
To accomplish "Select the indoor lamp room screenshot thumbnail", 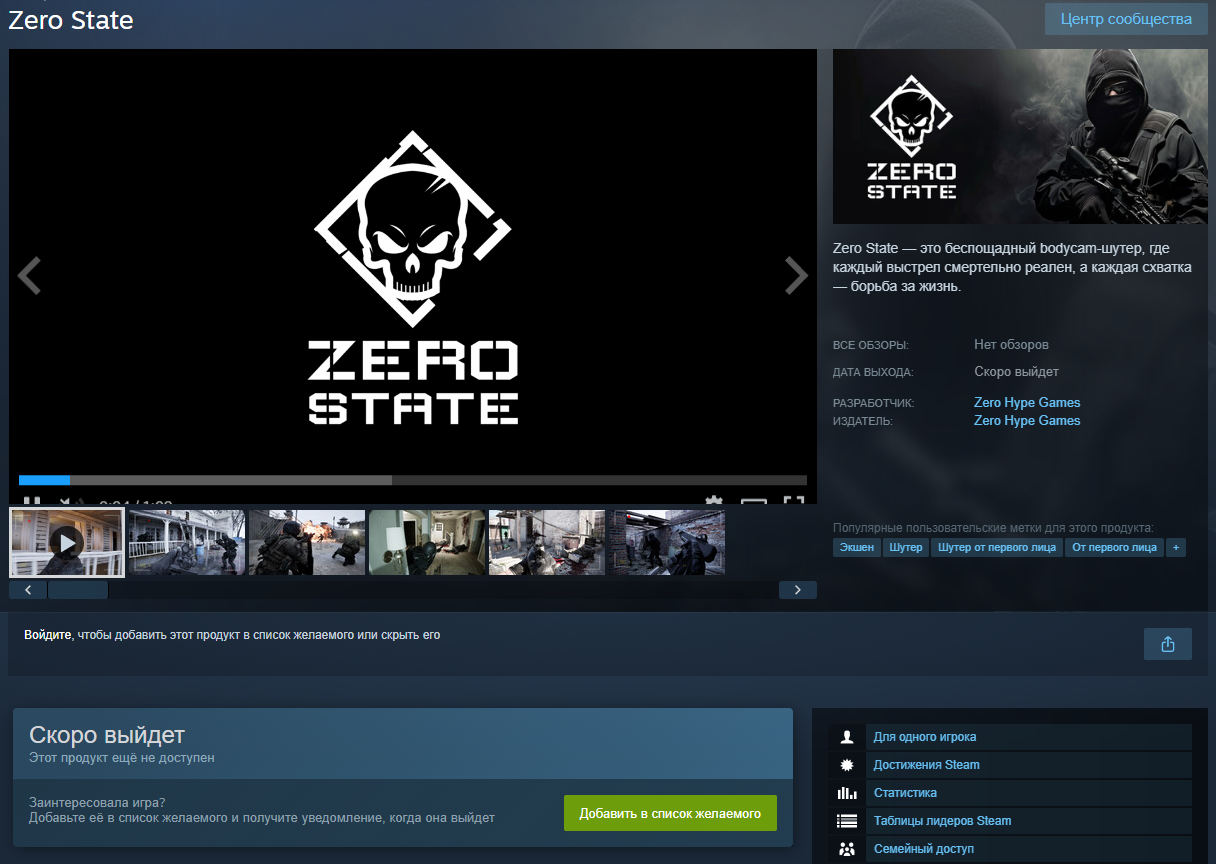I will tap(427, 542).
